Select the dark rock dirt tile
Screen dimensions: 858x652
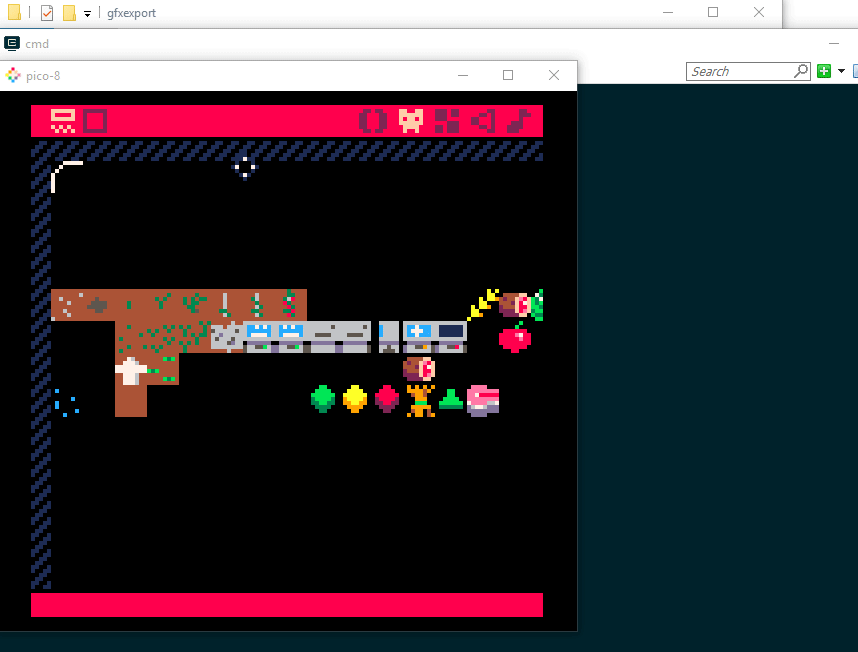pyautogui.click(x=99, y=305)
